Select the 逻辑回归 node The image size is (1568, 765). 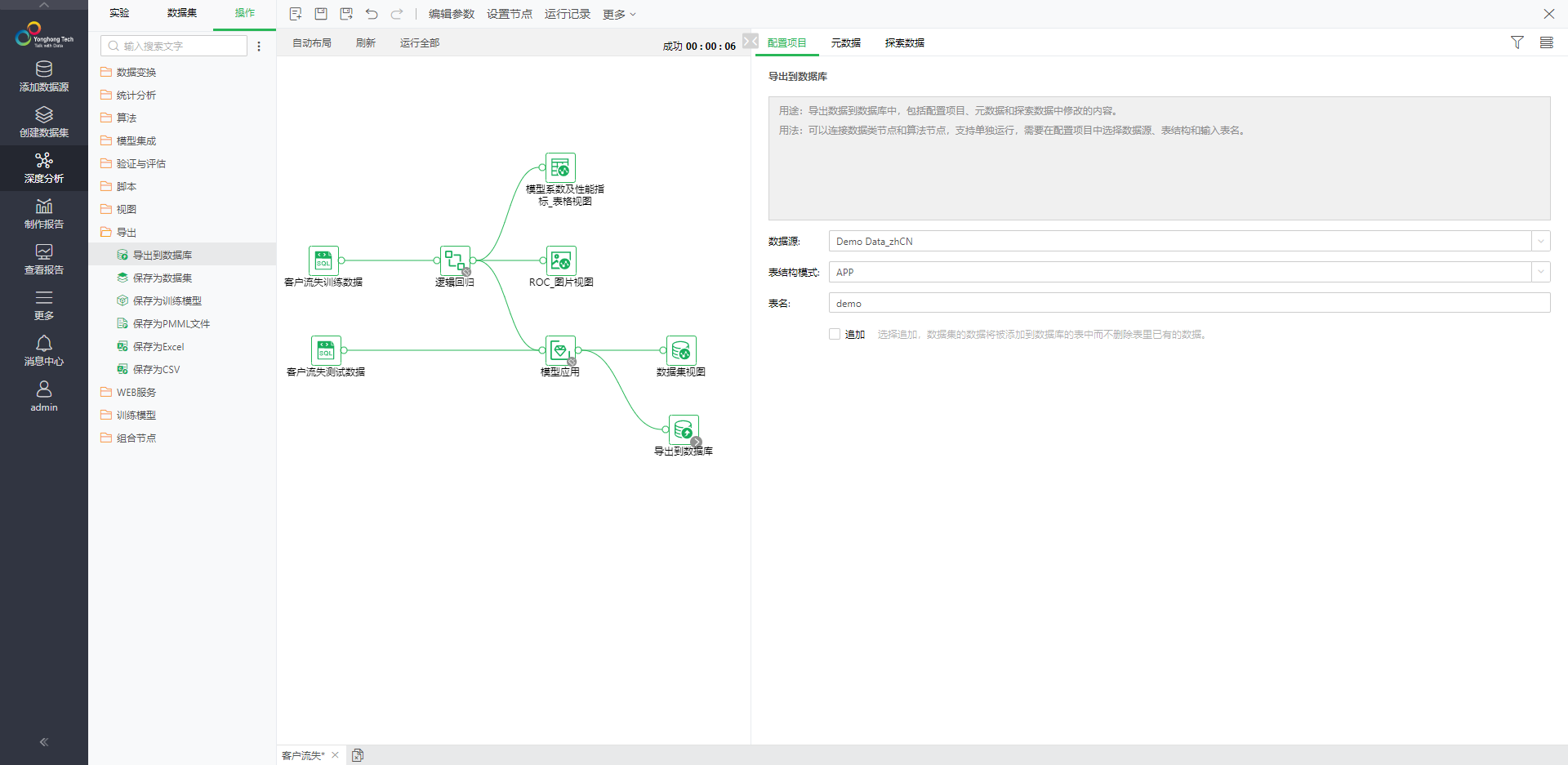(x=455, y=260)
